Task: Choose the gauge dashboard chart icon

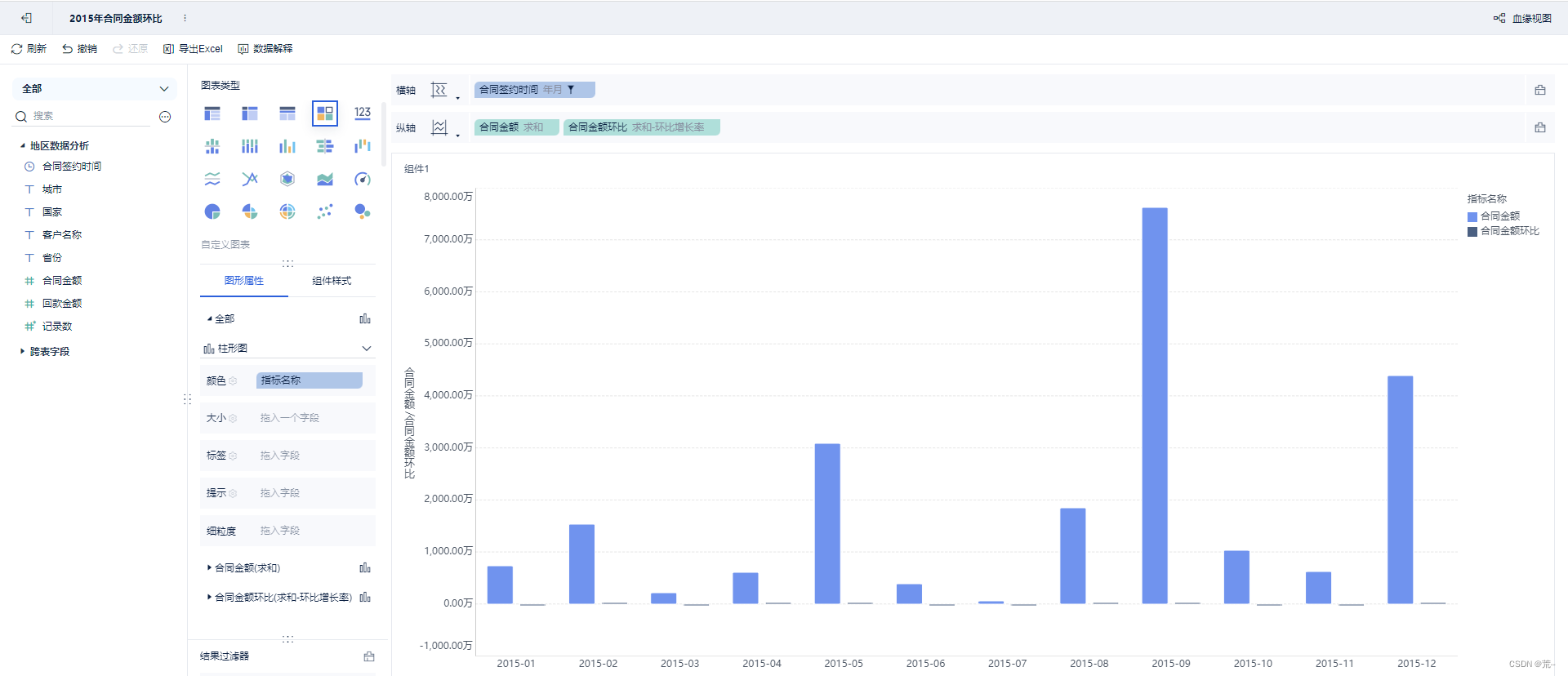Action: tap(363, 179)
